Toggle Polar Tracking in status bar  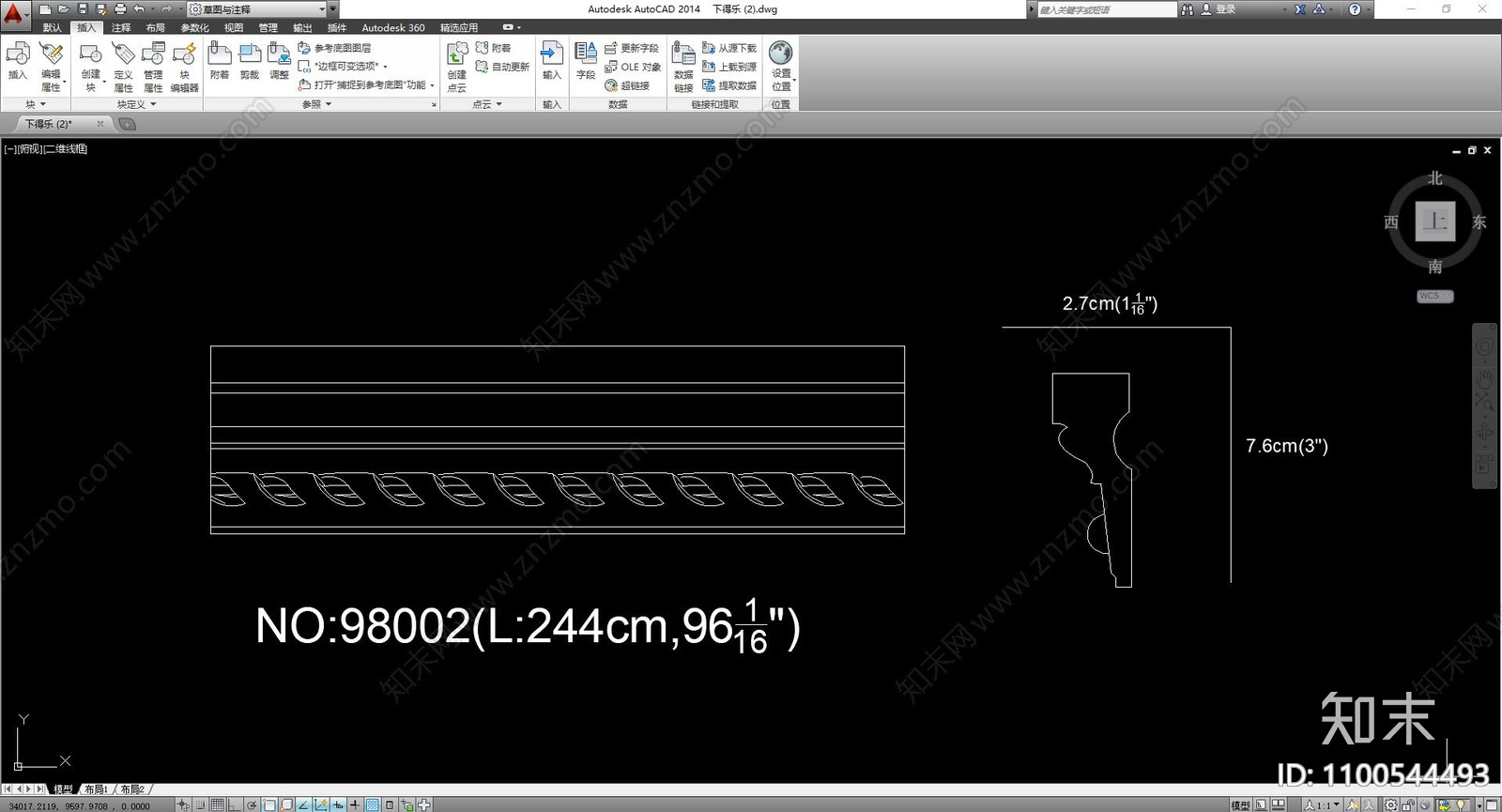tap(252, 804)
